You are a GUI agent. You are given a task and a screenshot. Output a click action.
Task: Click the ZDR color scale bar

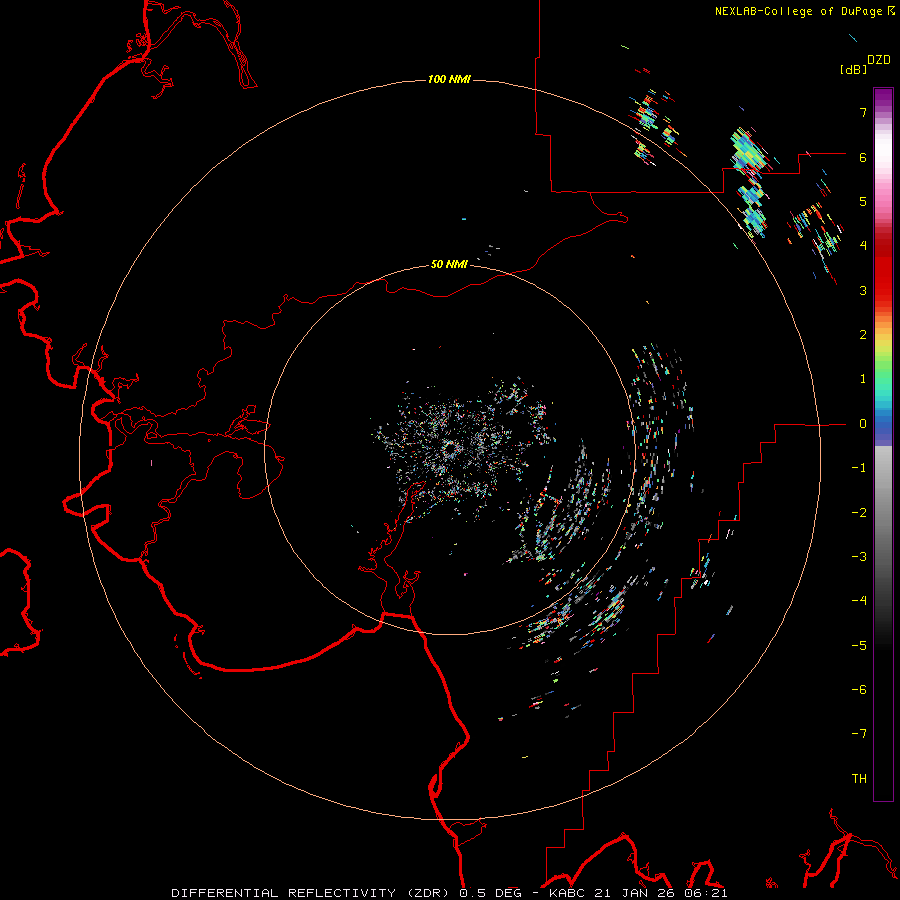tap(883, 444)
